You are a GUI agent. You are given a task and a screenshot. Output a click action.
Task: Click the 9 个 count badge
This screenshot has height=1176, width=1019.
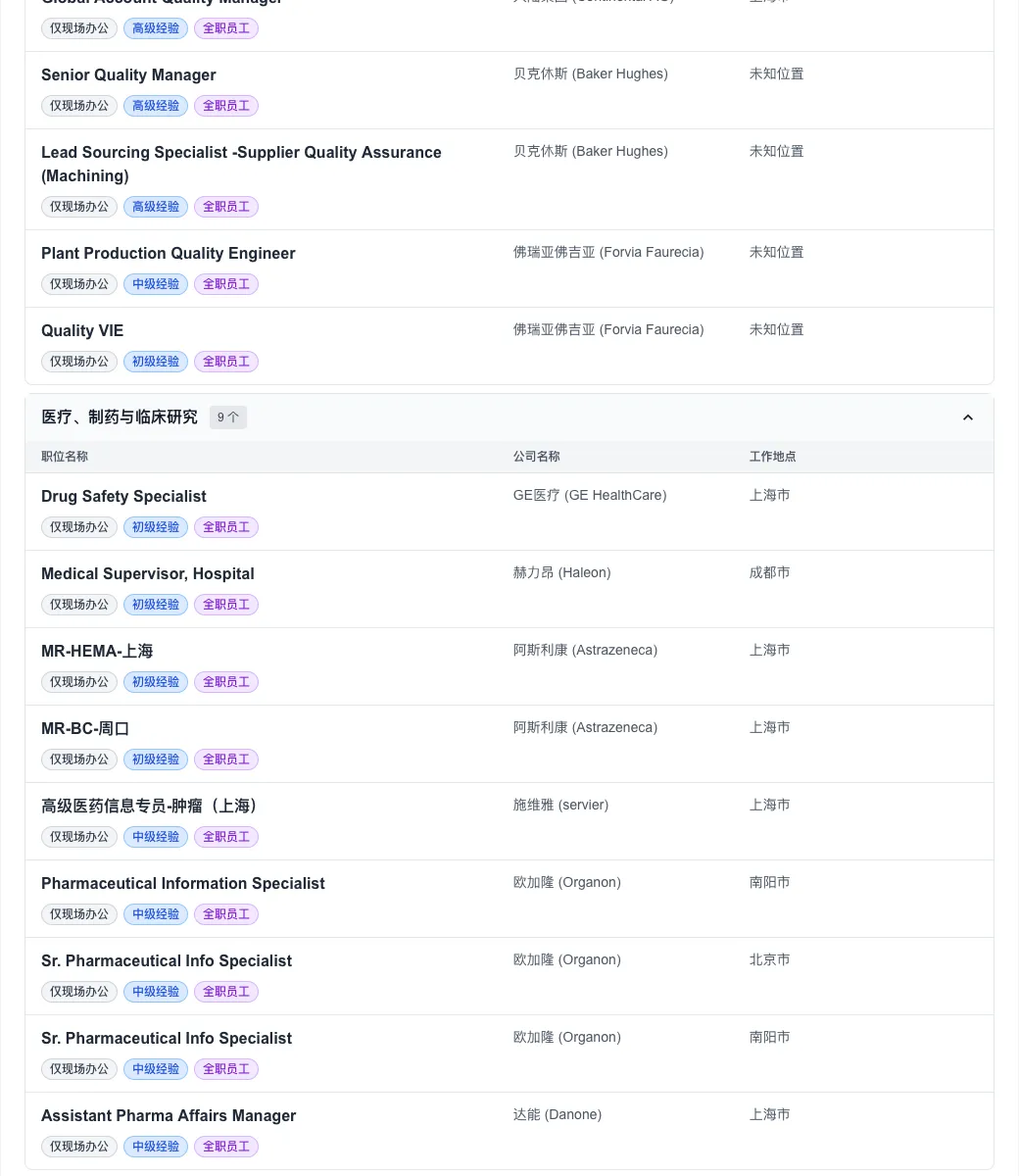(x=227, y=417)
